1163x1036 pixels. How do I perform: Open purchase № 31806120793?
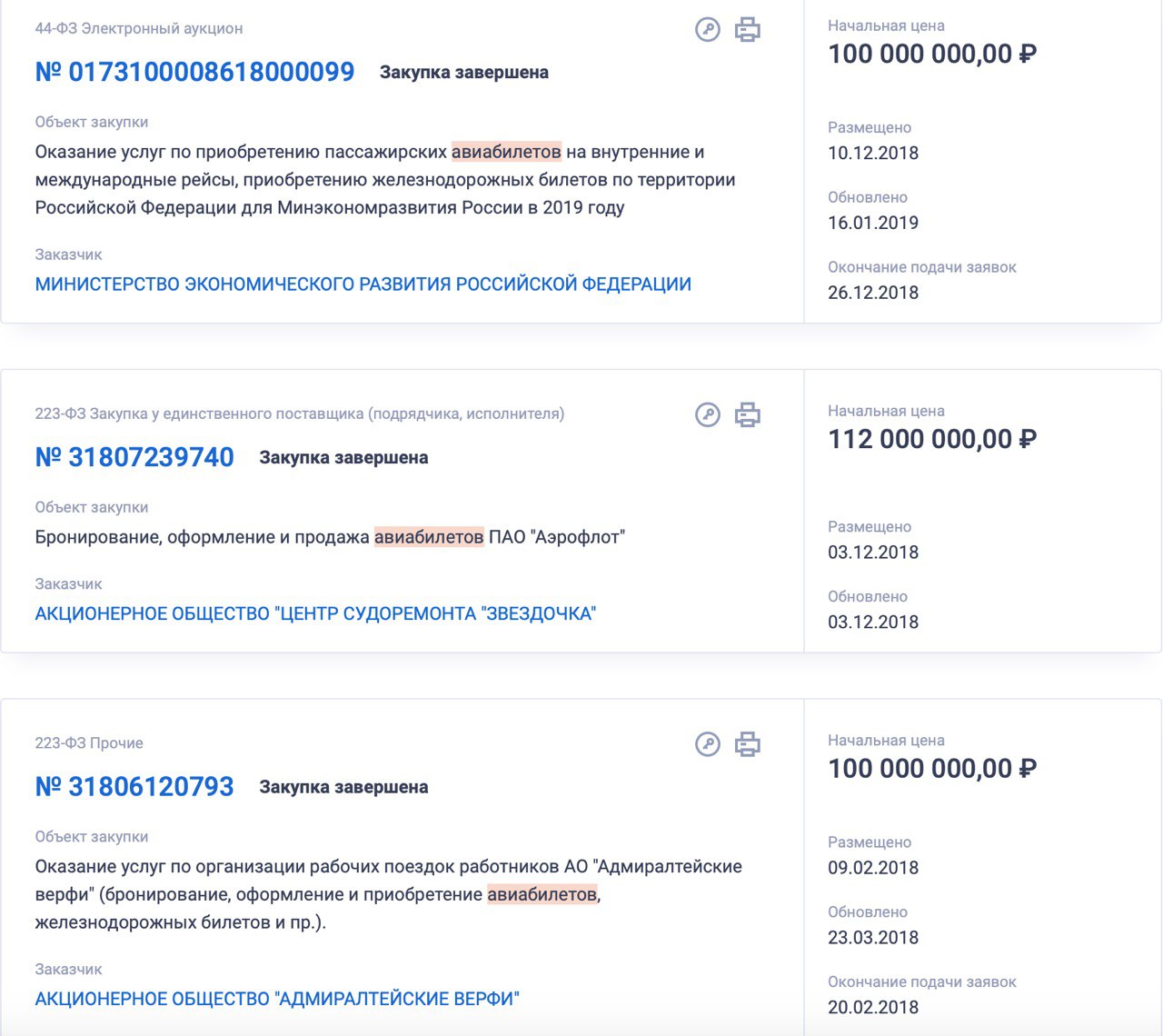click(x=134, y=787)
